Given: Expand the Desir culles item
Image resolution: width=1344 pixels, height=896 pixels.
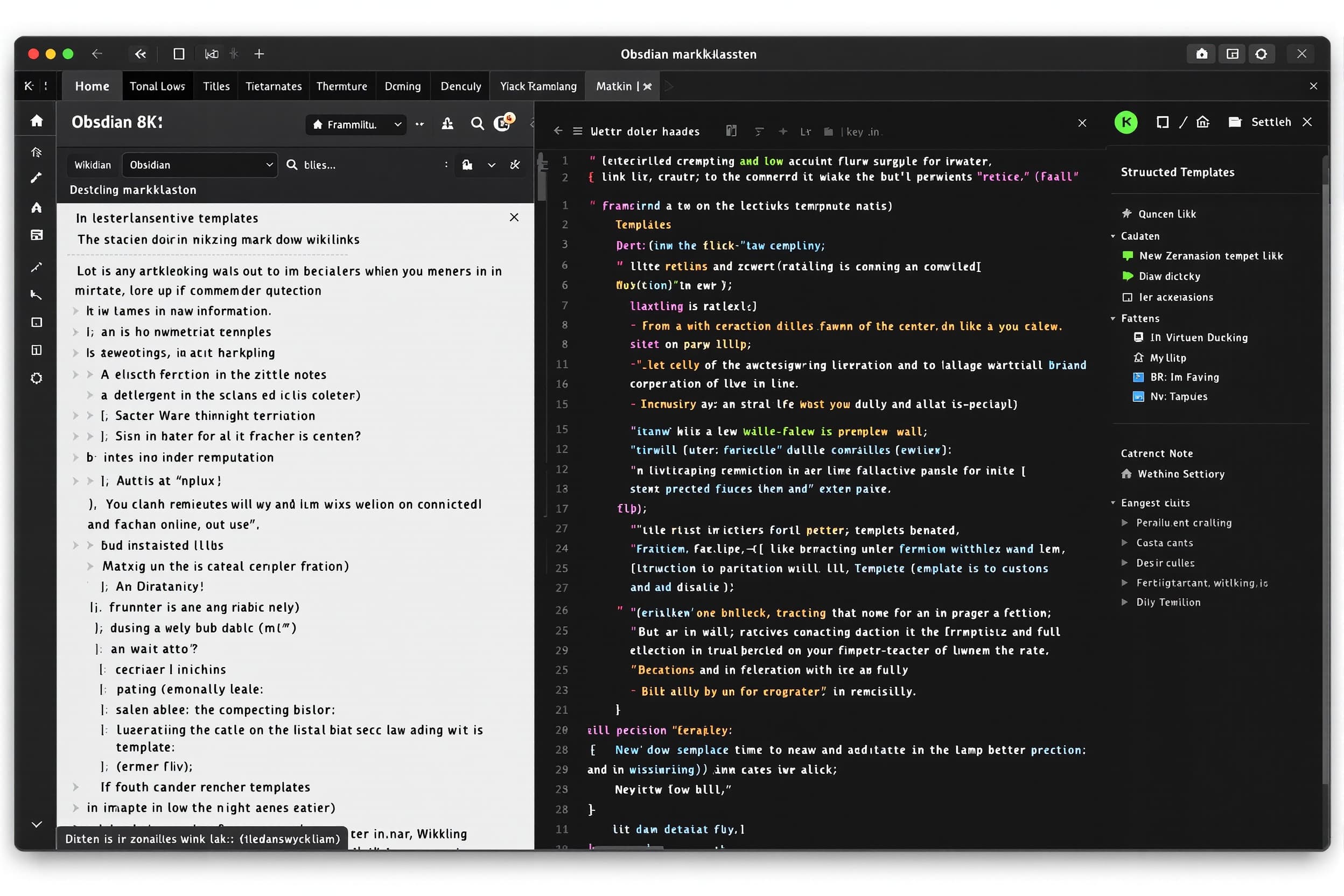Looking at the screenshot, I should point(1124,563).
